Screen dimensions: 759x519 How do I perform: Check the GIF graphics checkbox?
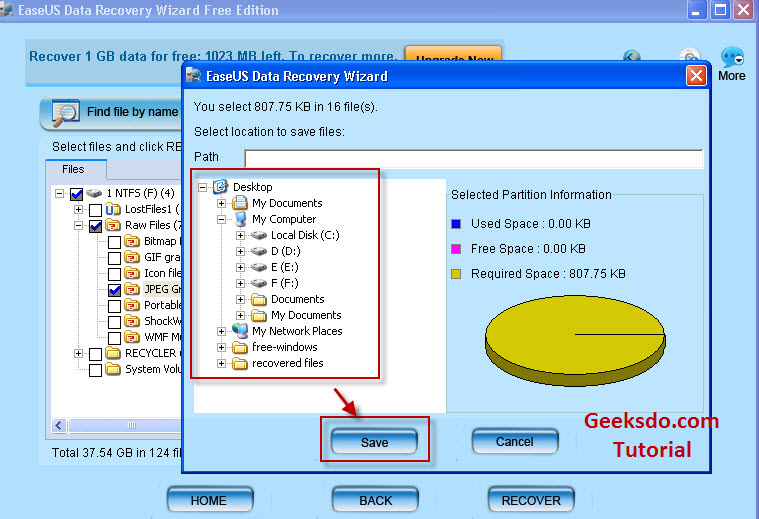[114, 258]
